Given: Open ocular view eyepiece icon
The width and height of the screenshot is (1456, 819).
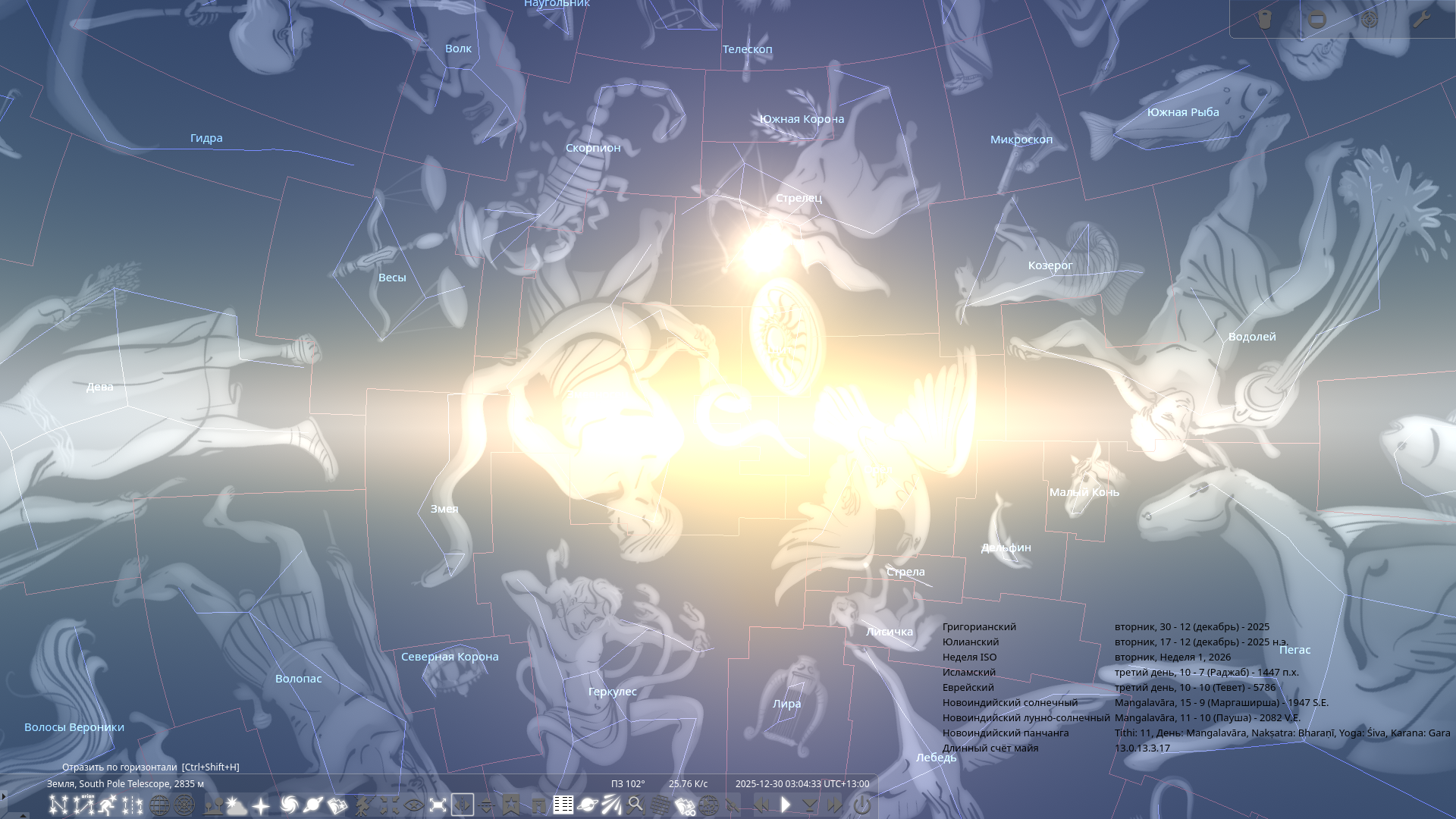Looking at the screenshot, I should click(1263, 20).
